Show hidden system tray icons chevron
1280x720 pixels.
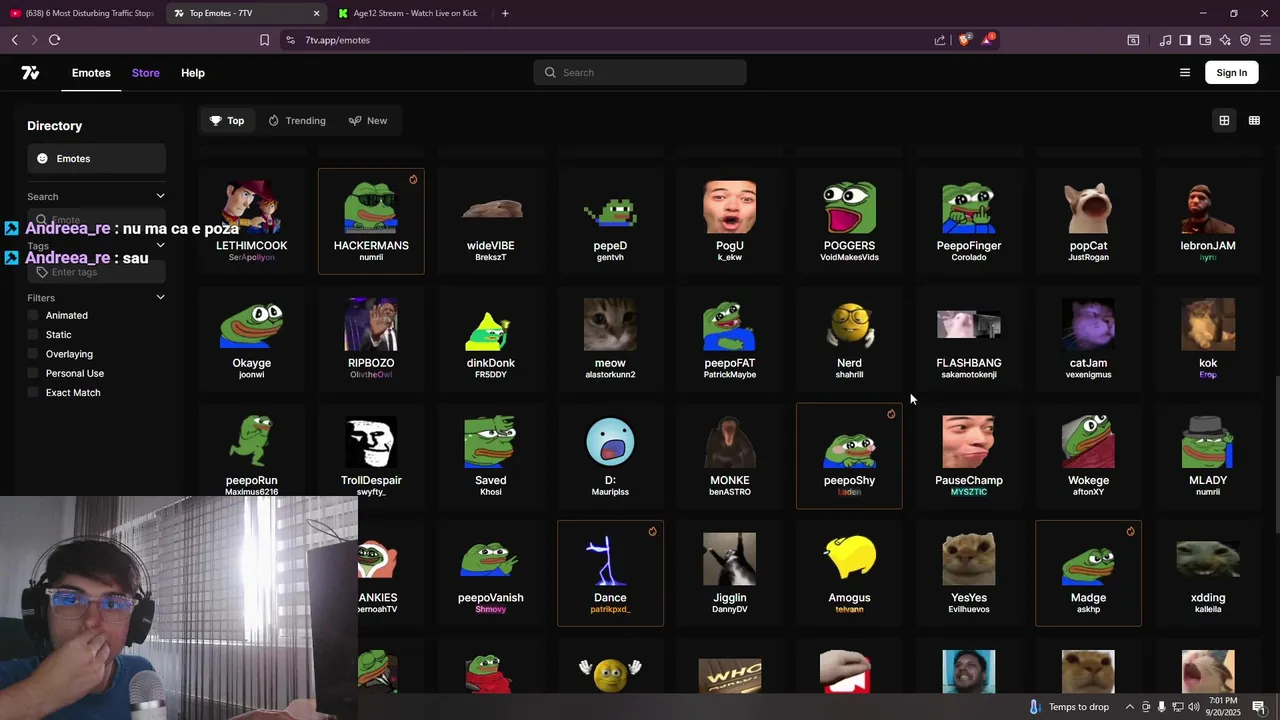[1130, 707]
